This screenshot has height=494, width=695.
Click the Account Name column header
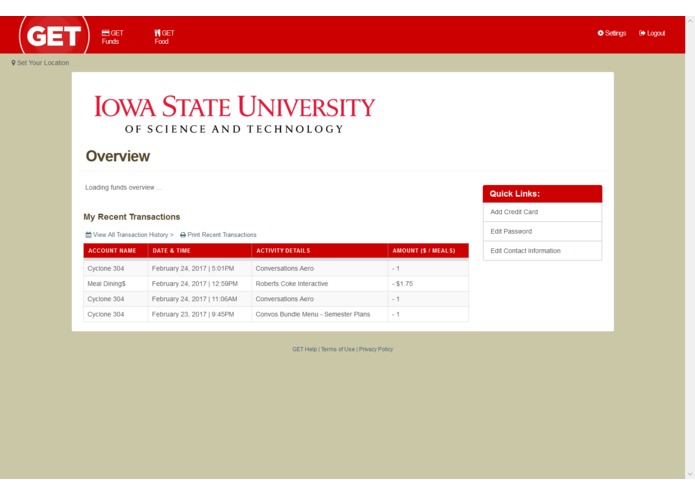pyautogui.click(x=115, y=251)
